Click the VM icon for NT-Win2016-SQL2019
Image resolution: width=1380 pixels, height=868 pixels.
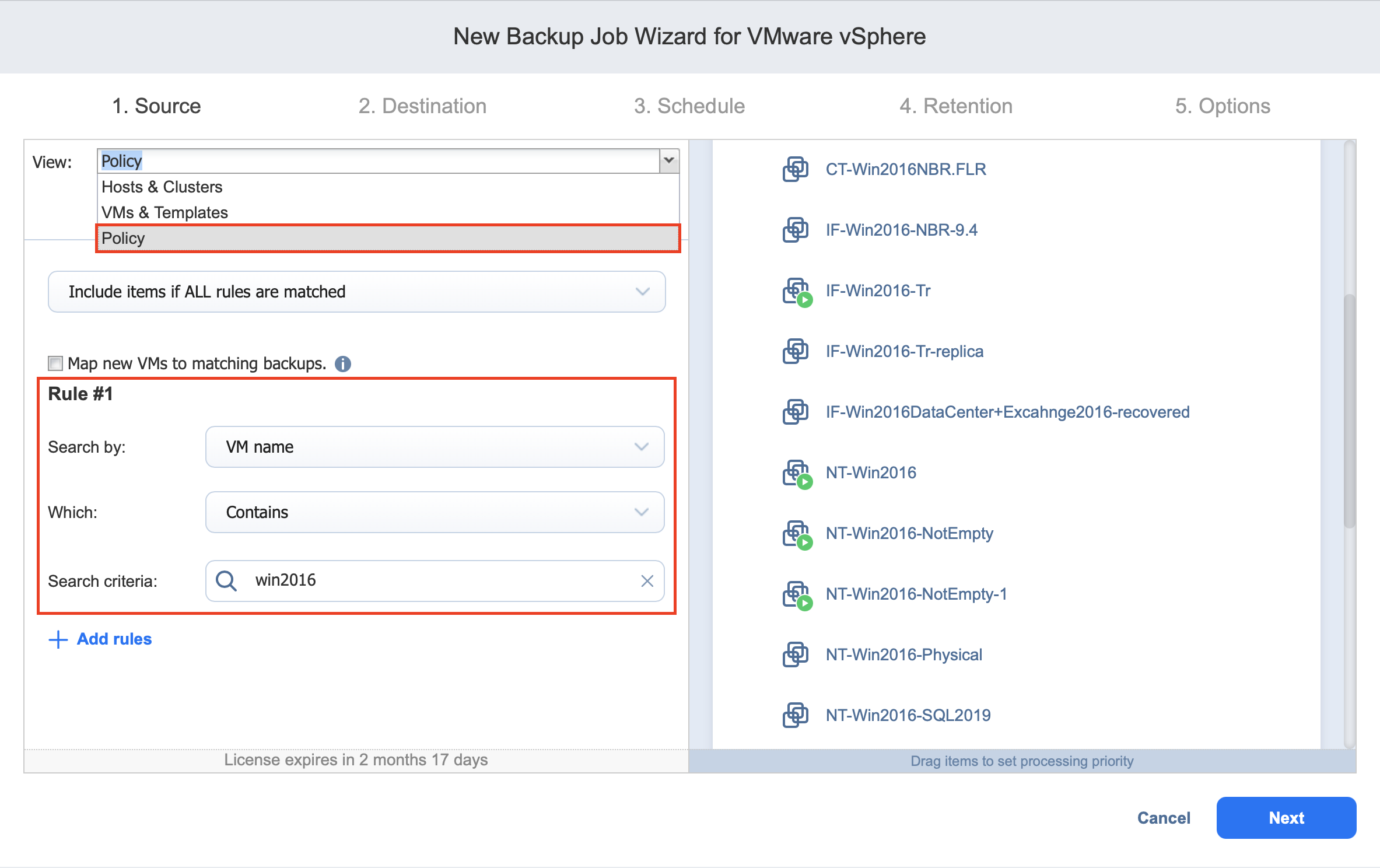click(x=795, y=715)
